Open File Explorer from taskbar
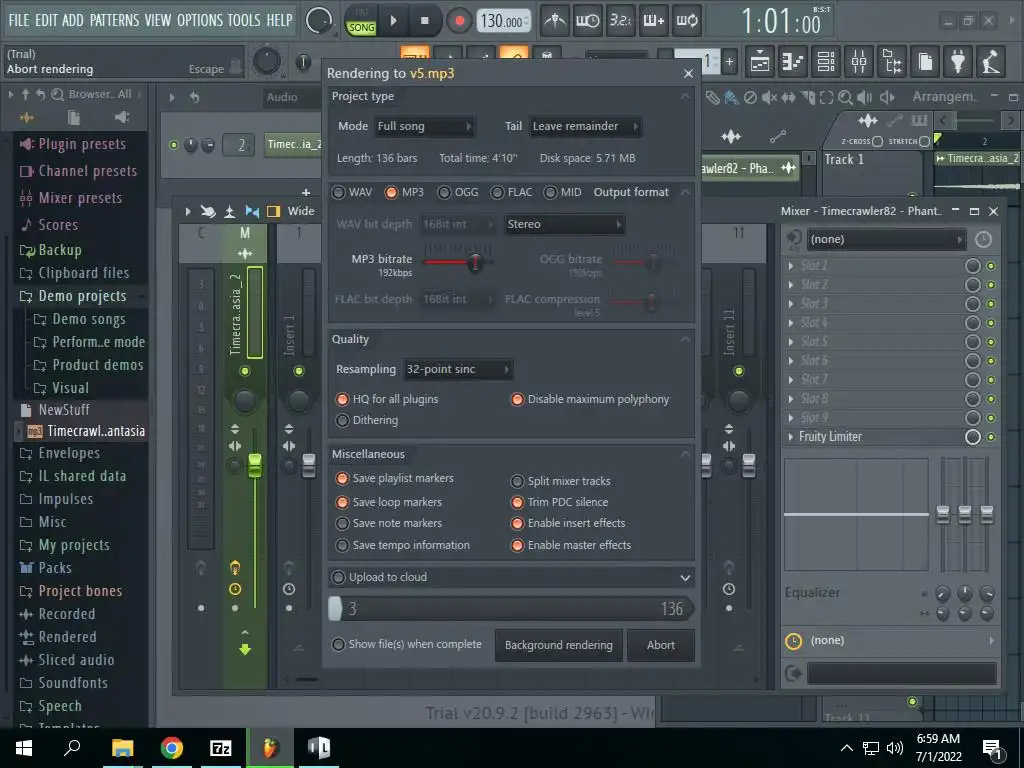Image resolution: width=1024 pixels, height=768 pixels. pyautogui.click(x=122, y=748)
